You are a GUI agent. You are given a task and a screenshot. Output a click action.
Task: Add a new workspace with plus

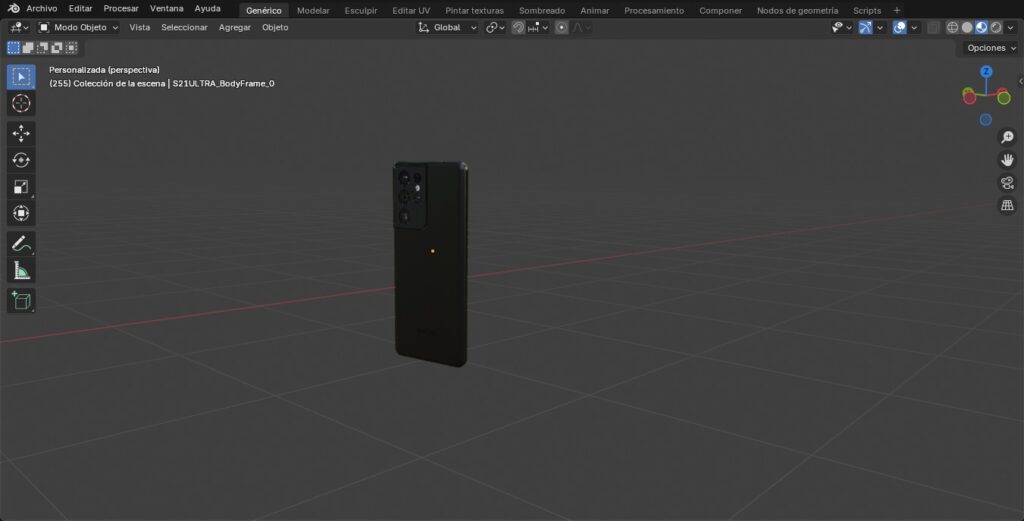tap(897, 10)
